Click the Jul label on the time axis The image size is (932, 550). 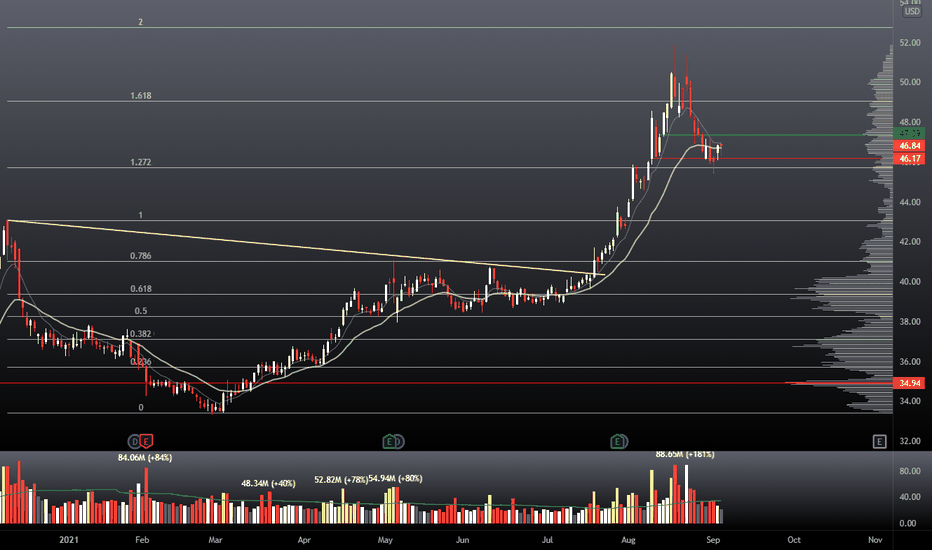coord(547,540)
